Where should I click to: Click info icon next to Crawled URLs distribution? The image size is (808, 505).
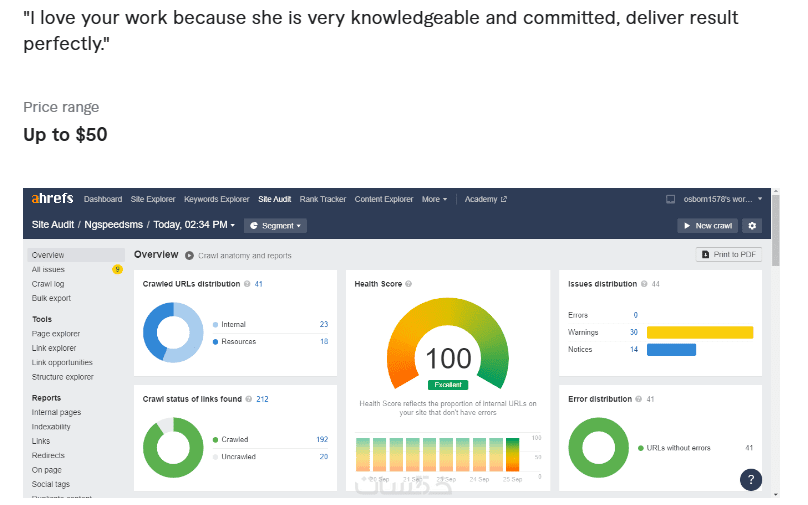coord(247,284)
